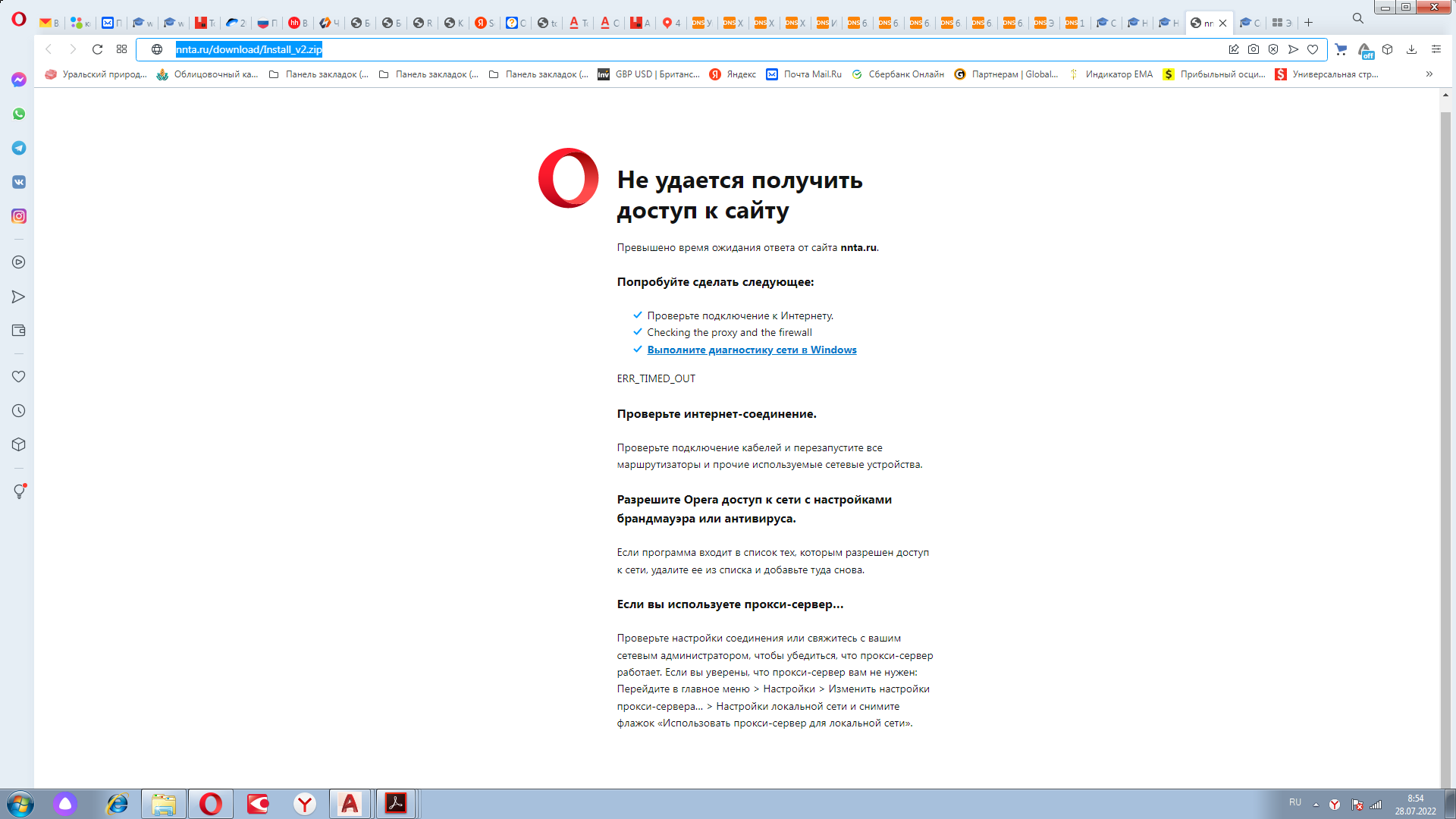Open the search tabs magnifier icon
1456x819 pixels.
[1358, 18]
